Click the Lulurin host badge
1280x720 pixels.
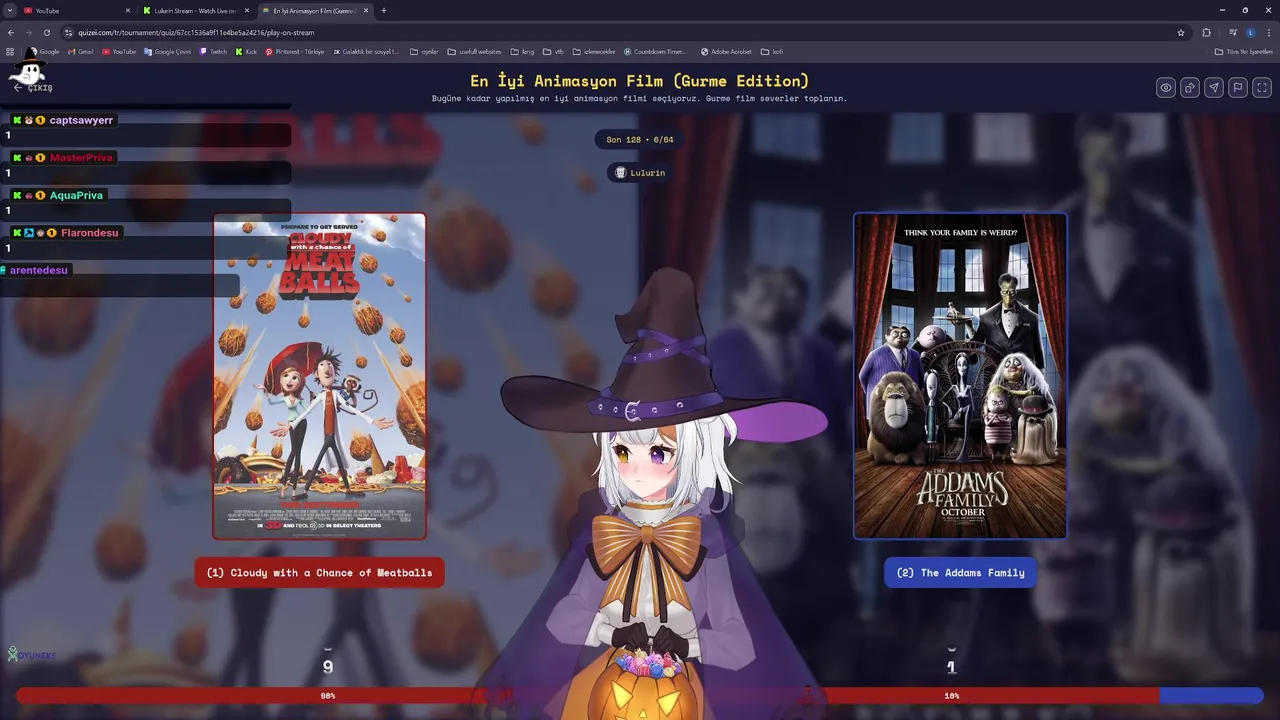tap(640, 173)
